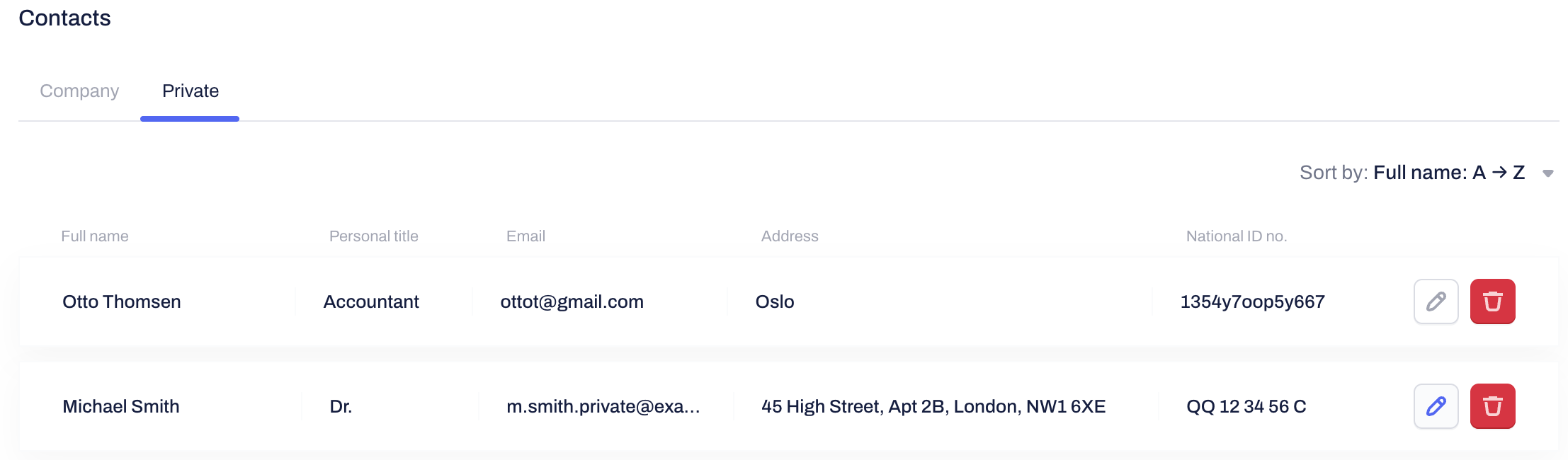This screenshot has width=1568, height=460.
Task: Click email ottot@gmail.com
Action: [x=572, y=302]
